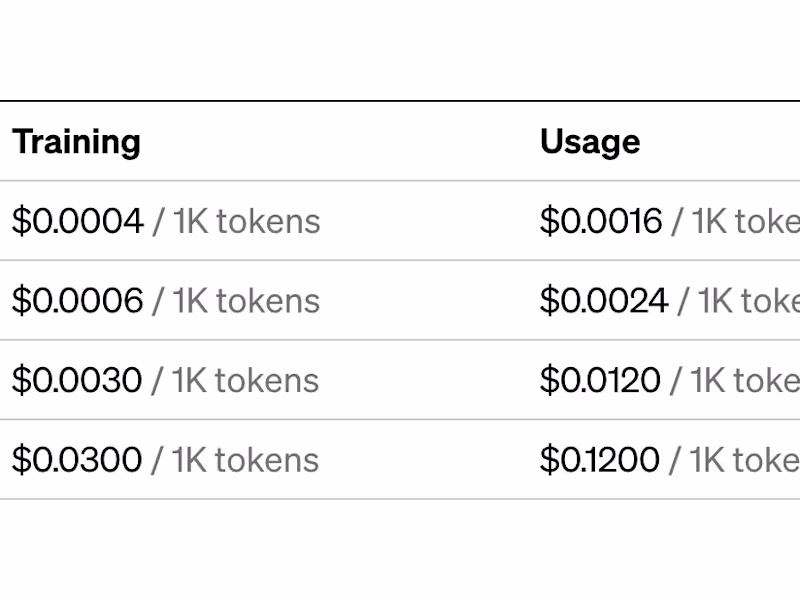This screenshot has width=800, height=600.
Task: Click the $0.0016 usage price
Action: click(601, 221)
